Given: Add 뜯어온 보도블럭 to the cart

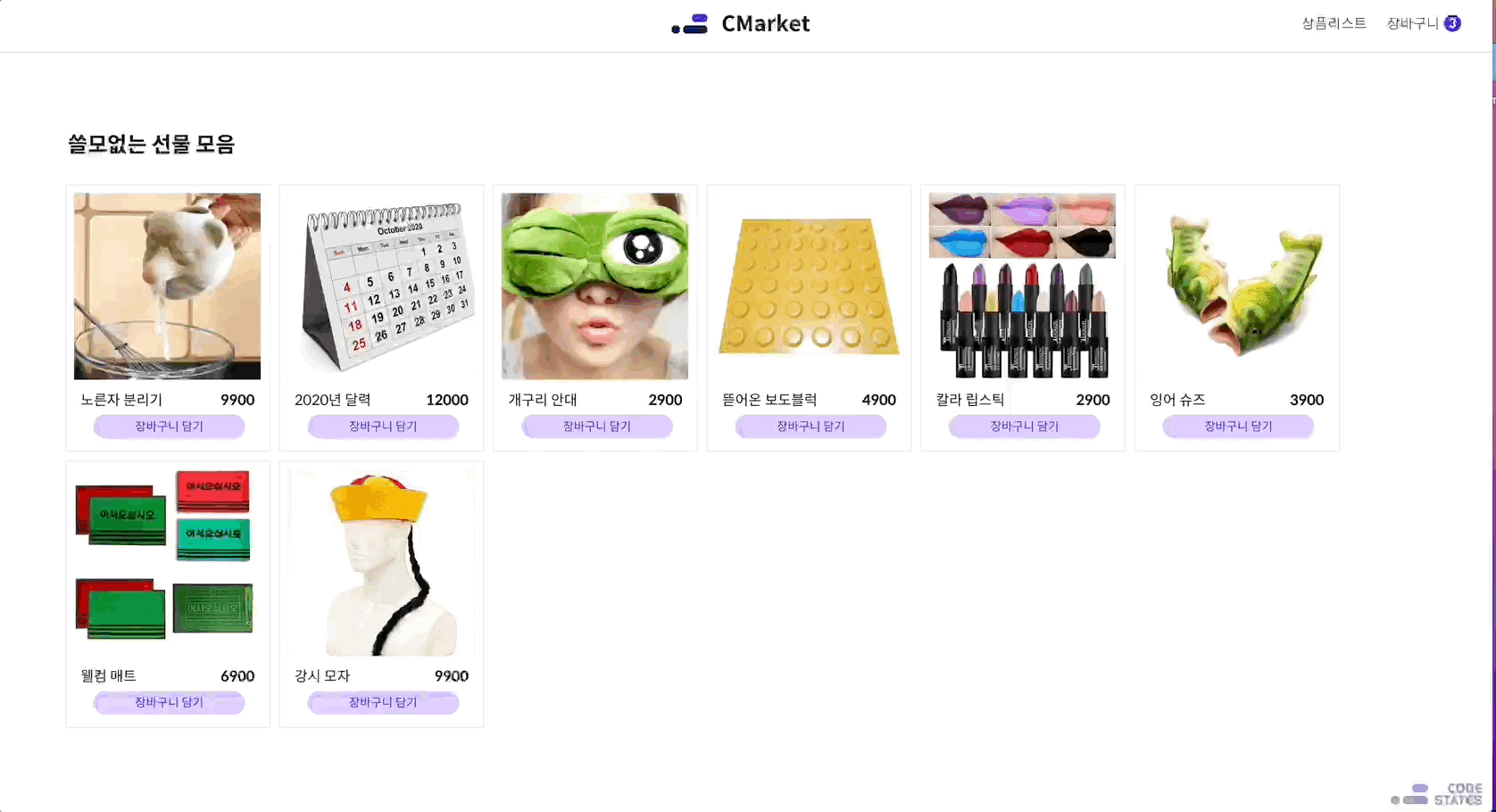Looking at the screenshot, I should tap(810, 427).
